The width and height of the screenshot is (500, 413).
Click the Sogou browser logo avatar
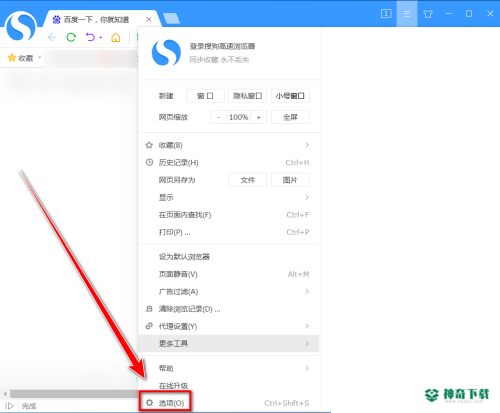21,26
